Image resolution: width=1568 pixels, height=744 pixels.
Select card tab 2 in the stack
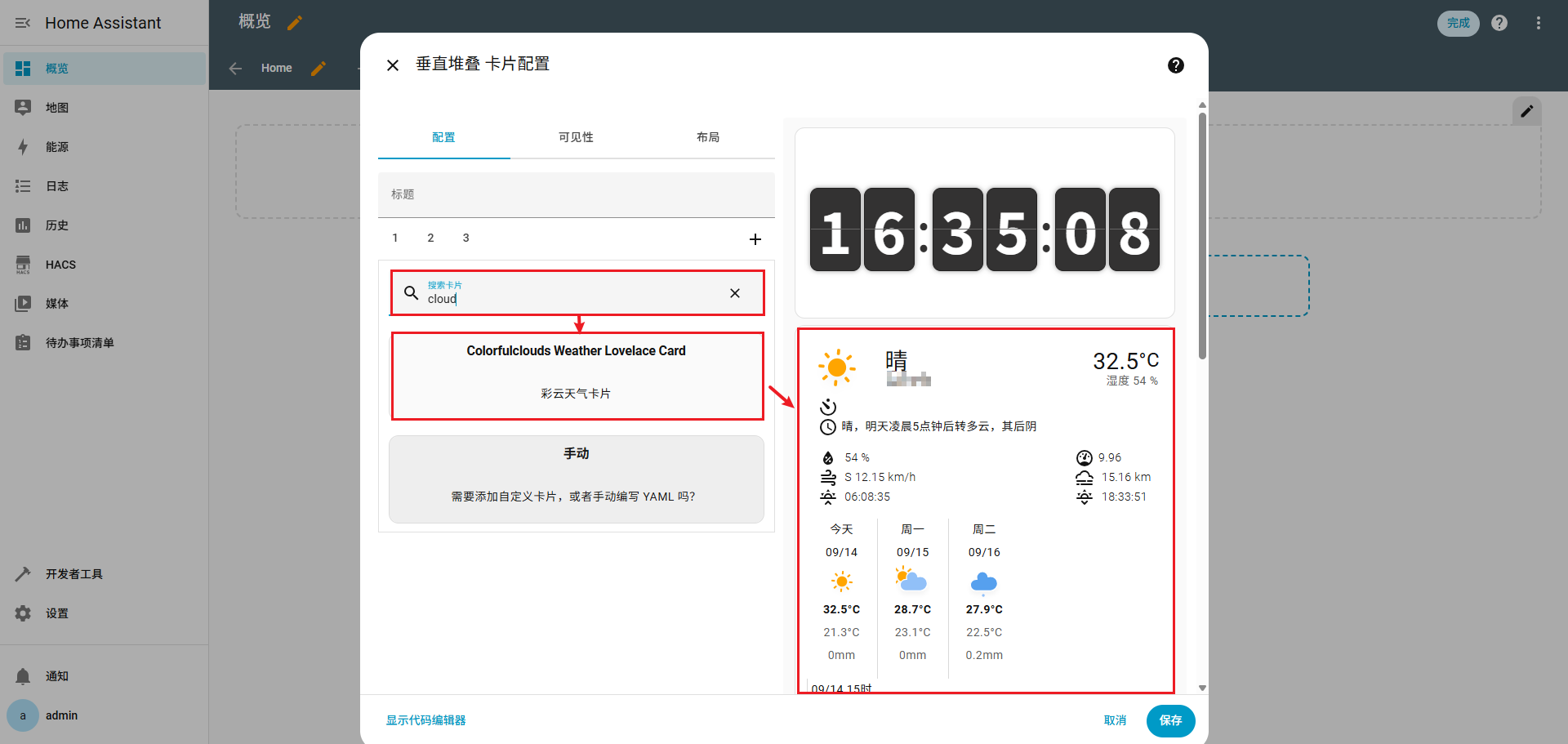430,238
